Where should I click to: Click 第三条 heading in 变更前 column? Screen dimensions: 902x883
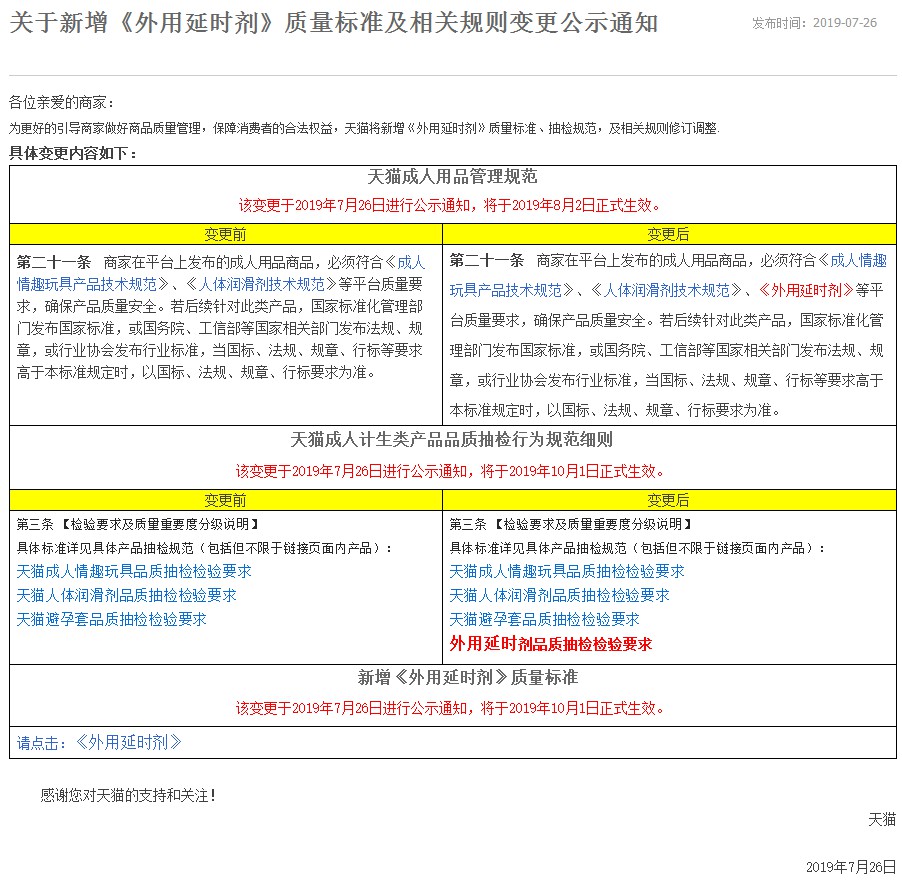pyautogui.click(x=138, y=525)
